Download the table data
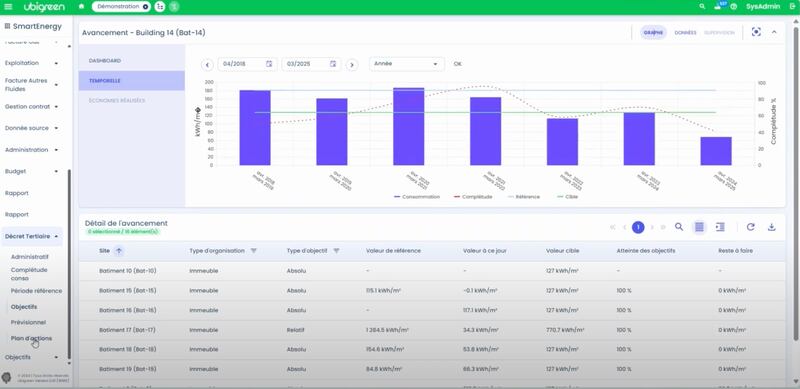Screen dimensions: 800x389 pyautogui.click(x=771, y=227)
